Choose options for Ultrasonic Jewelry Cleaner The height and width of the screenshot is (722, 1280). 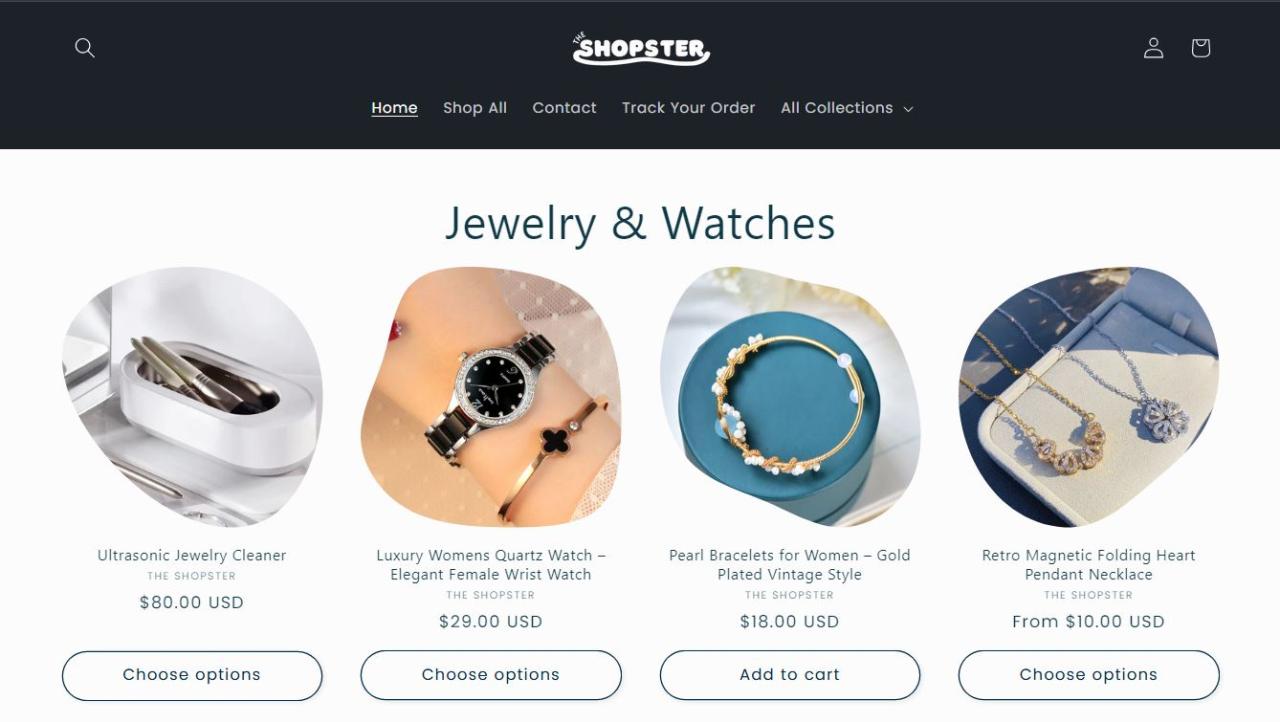(192, 675)
